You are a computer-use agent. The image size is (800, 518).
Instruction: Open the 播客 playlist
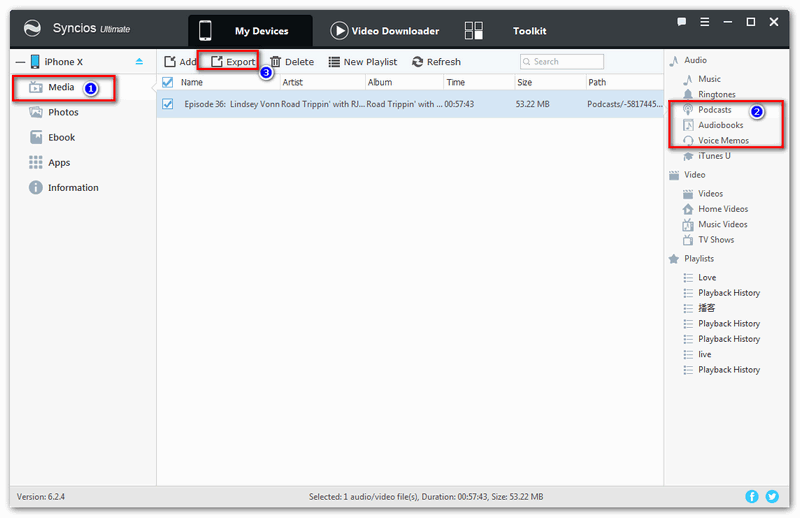click(699, 308)
